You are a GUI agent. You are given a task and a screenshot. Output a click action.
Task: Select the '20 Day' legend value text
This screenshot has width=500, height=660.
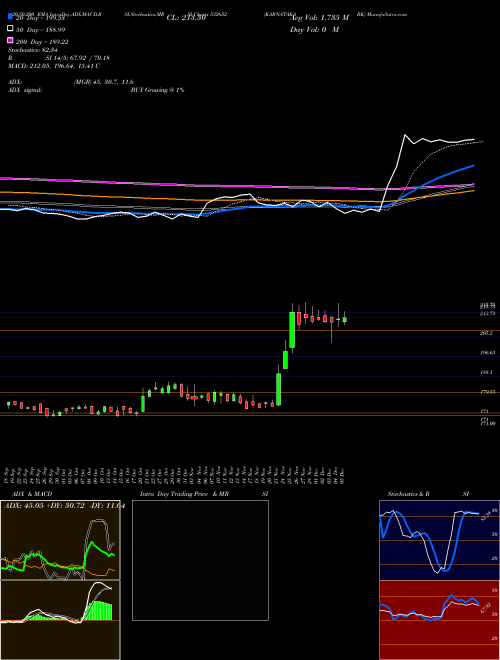[39, 17]
